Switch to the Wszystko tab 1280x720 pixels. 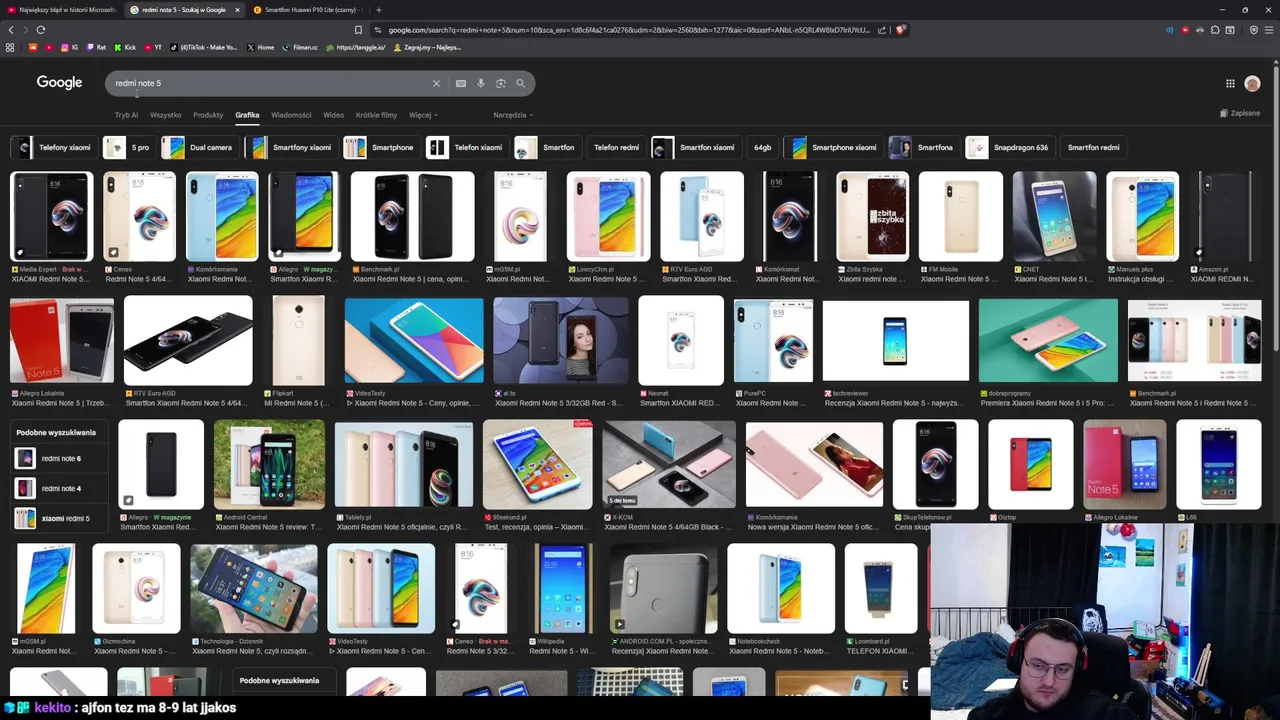tap(166, 115)
